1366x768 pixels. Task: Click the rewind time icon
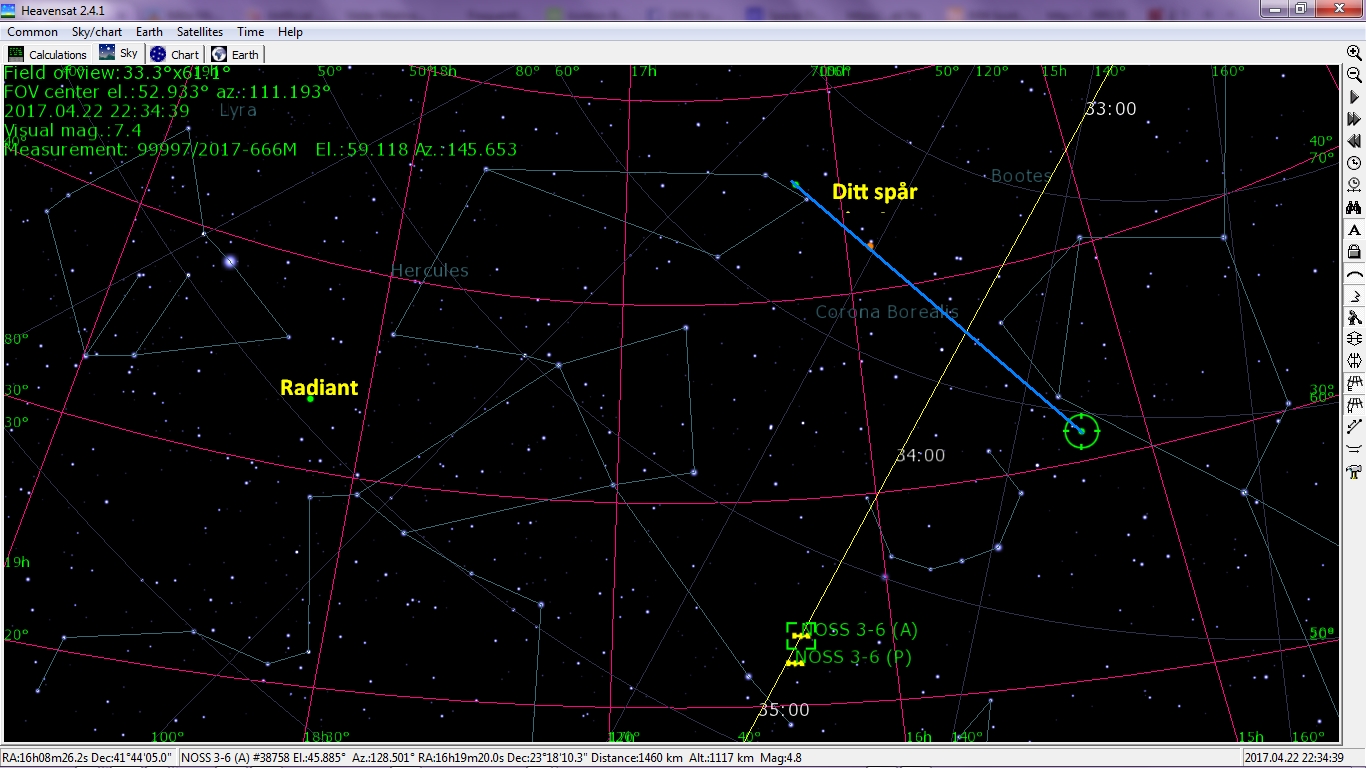1355,141
